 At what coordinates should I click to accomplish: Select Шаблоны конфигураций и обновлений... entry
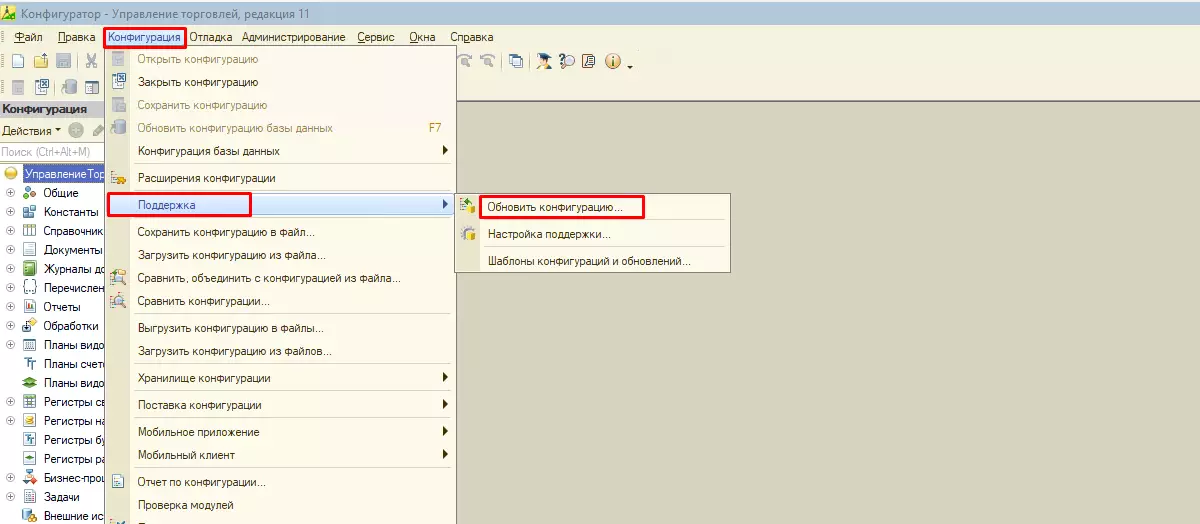[x=593, y=261]
